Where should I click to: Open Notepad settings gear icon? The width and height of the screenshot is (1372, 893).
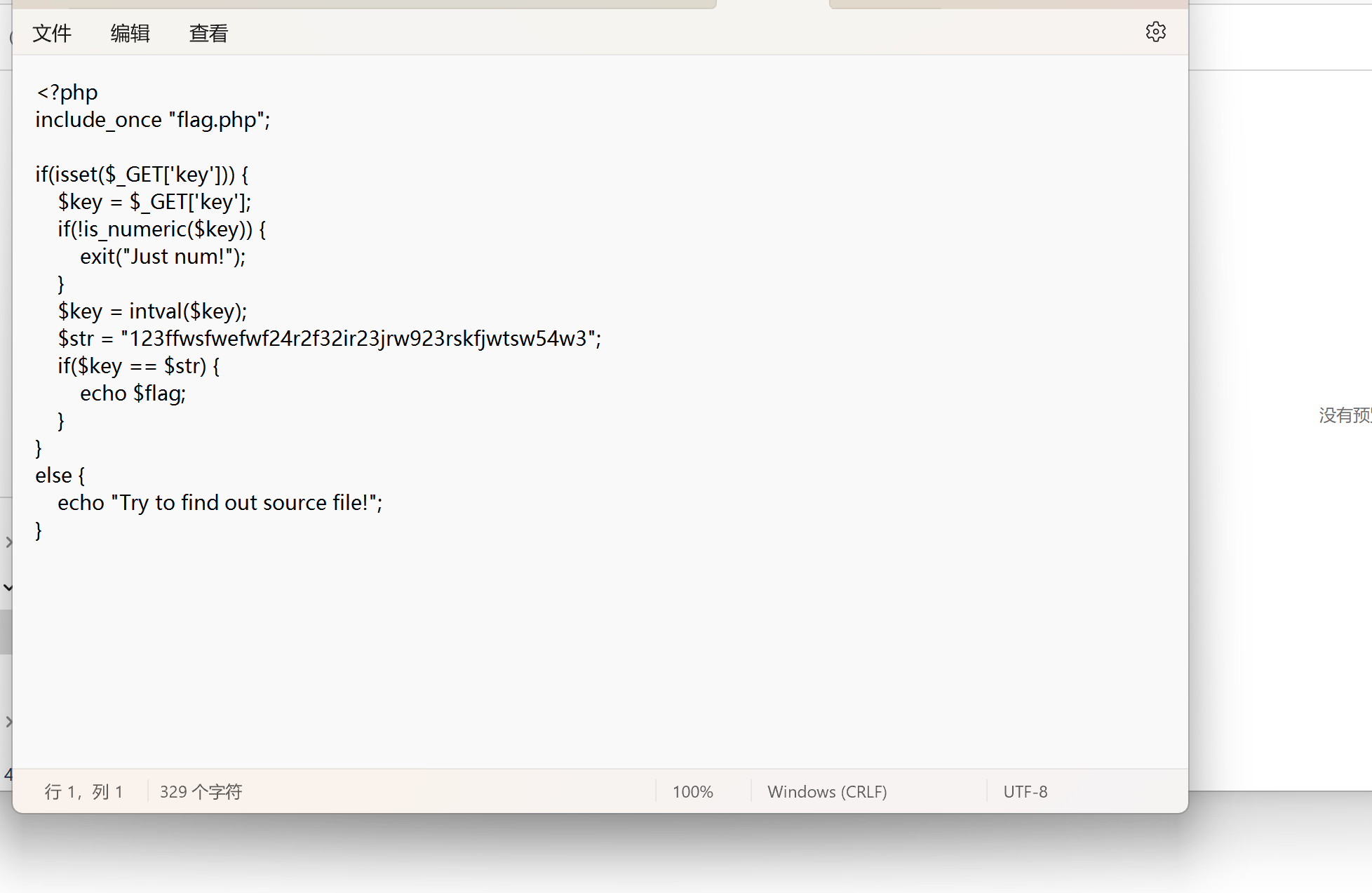point(1155,32)
